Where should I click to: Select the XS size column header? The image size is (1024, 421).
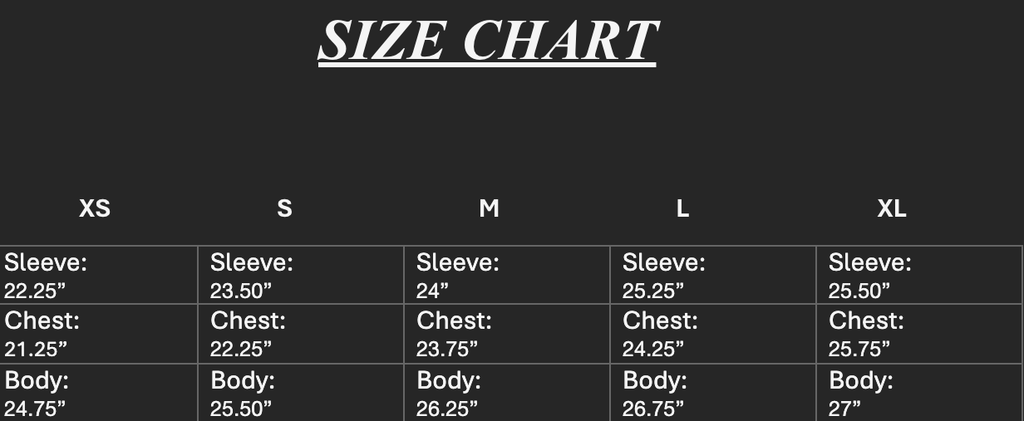(x=94, y=209)
